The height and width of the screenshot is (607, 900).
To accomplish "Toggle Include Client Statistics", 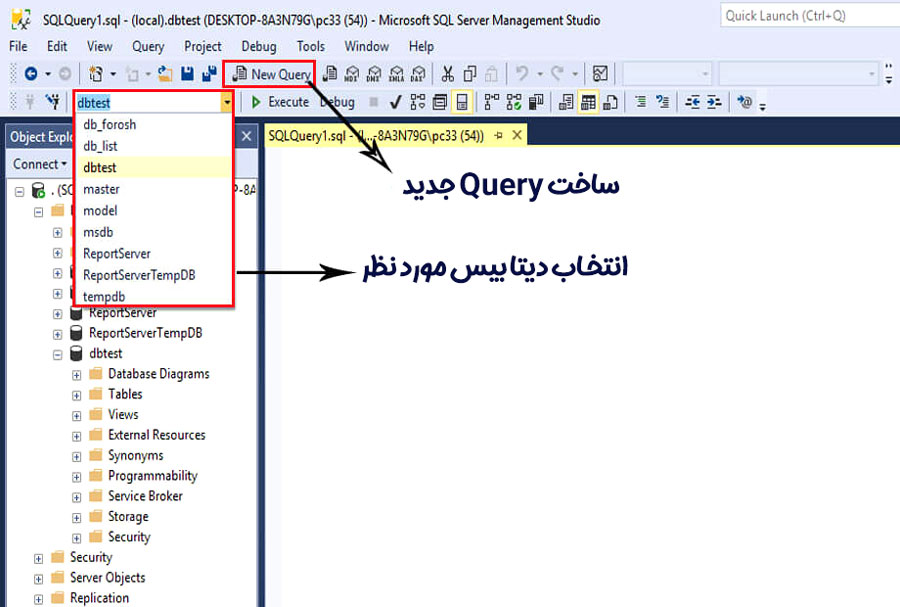I will click(x=536, y=102).
